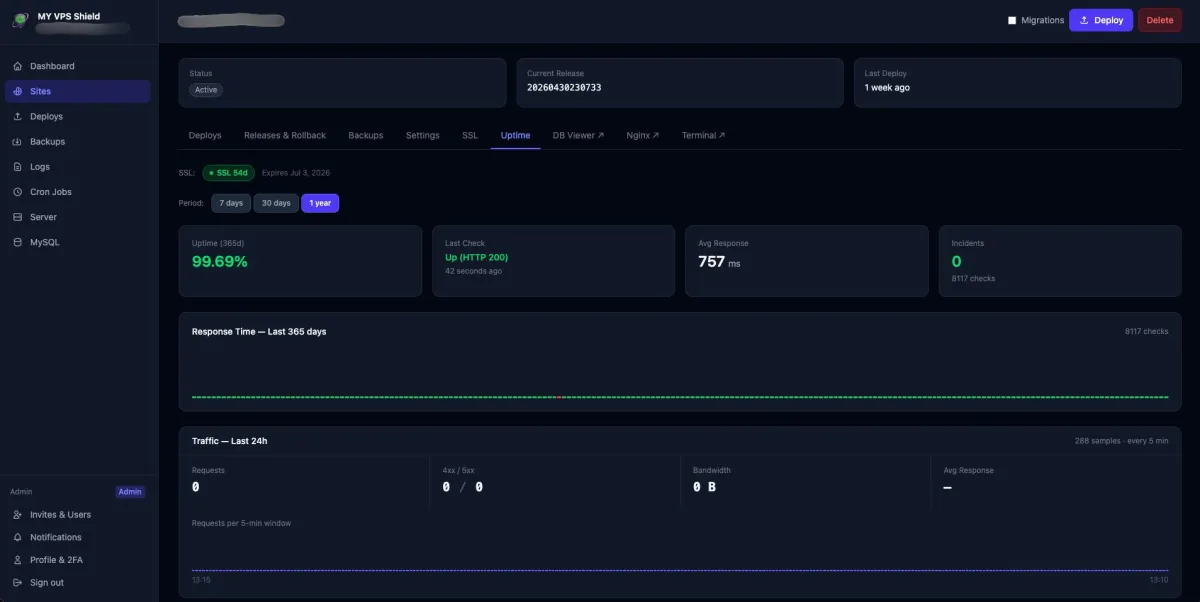Screen dimensions: 1200x602
Task: Click the Sites globe icon
Action: (18, 91)
